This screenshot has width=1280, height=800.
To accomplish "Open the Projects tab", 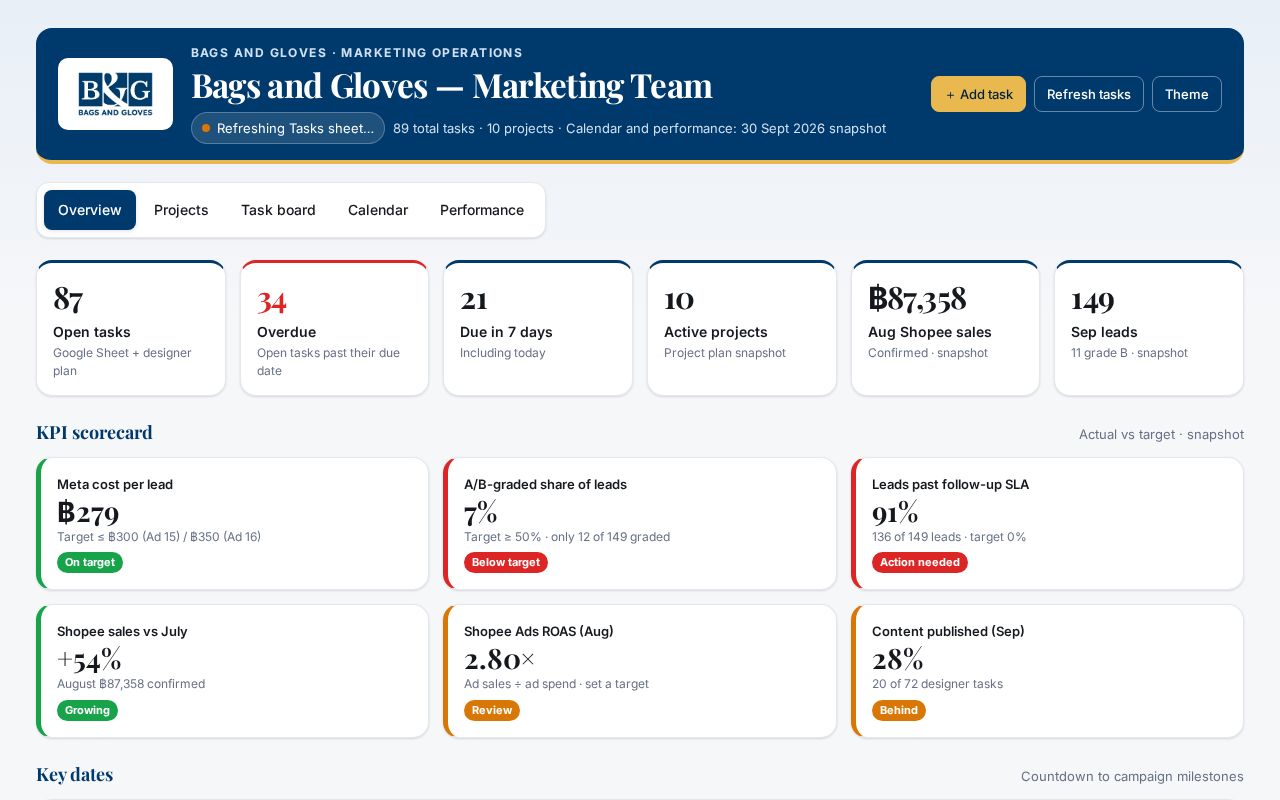I will [181, 210].
